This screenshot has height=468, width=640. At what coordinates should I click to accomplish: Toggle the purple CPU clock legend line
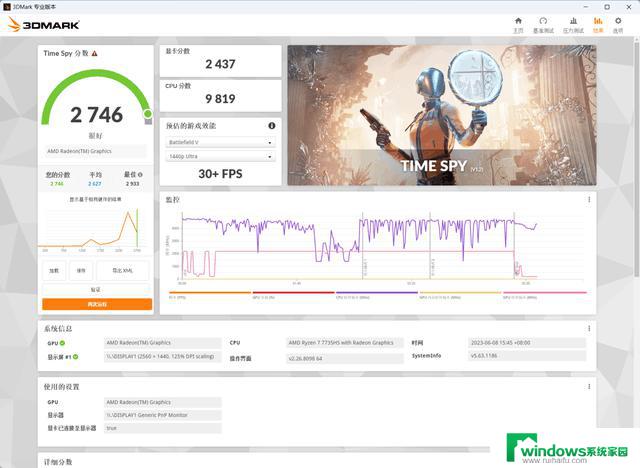(x=377, y=295)
